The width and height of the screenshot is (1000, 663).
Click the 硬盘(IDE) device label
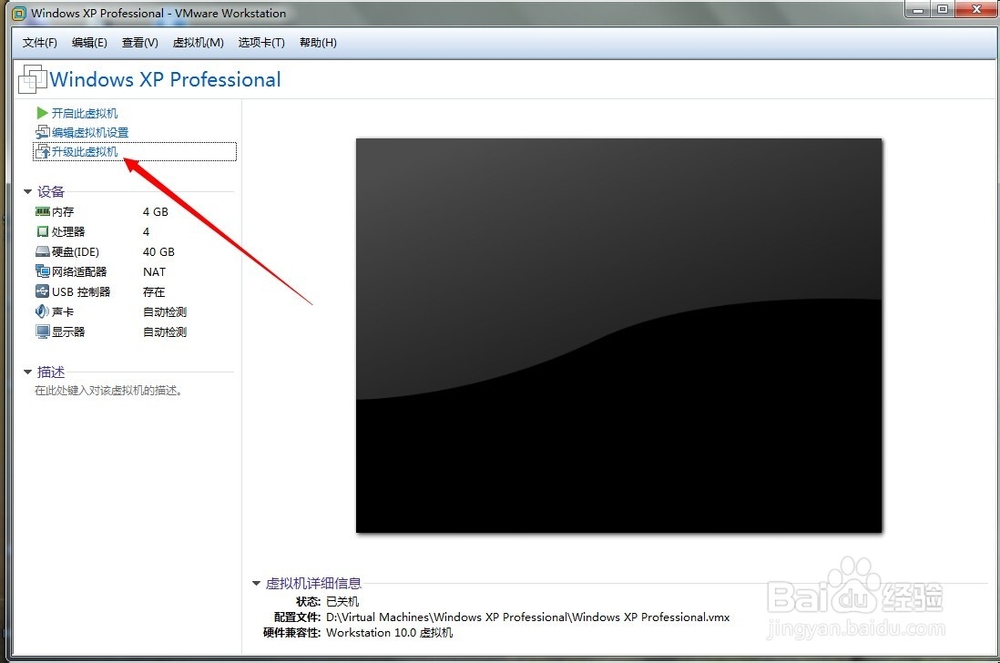pyautogui.click(x=75, y=252)
